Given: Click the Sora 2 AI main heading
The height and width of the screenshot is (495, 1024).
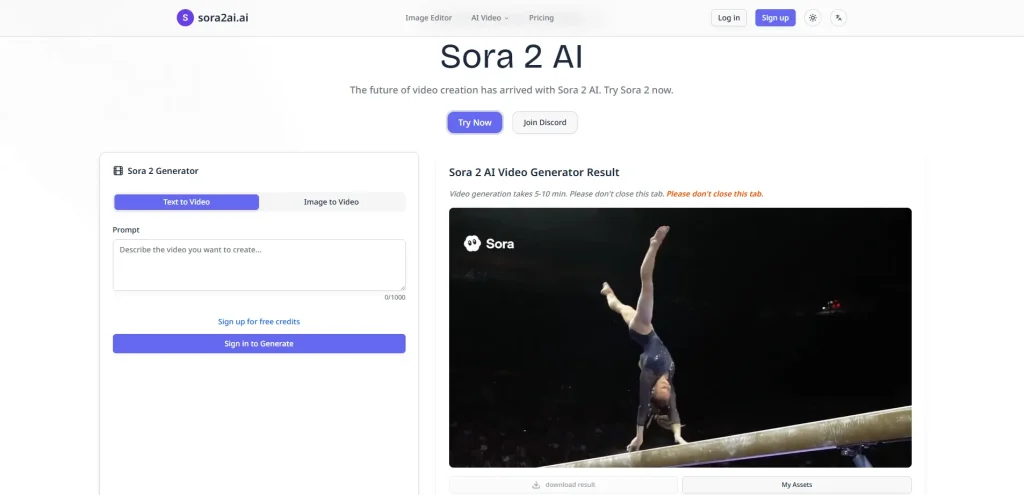Looking at the screenshot, I should tap(511, 57).
